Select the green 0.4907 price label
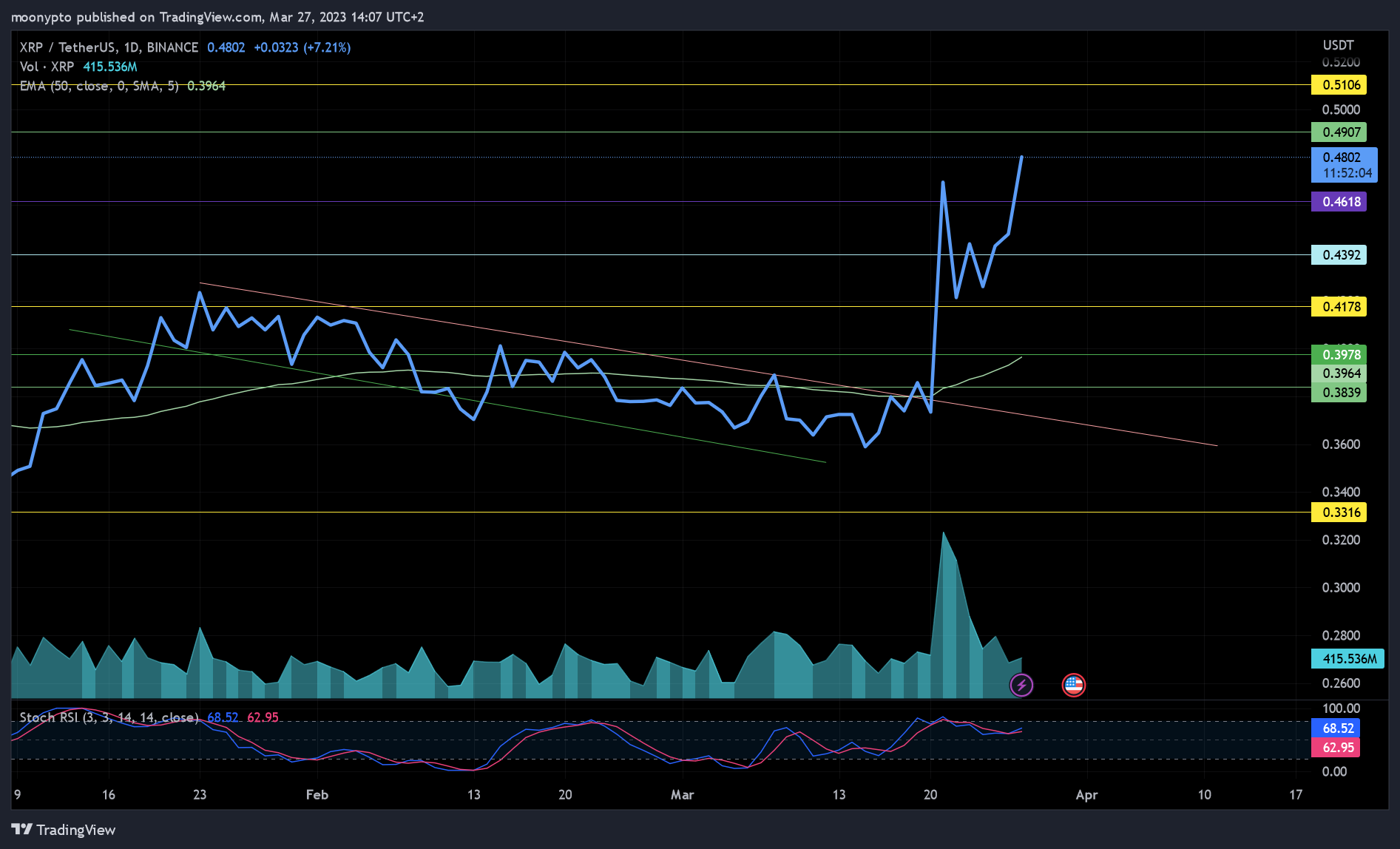The image size is (1400, 849). click(x=1339, y=132)
